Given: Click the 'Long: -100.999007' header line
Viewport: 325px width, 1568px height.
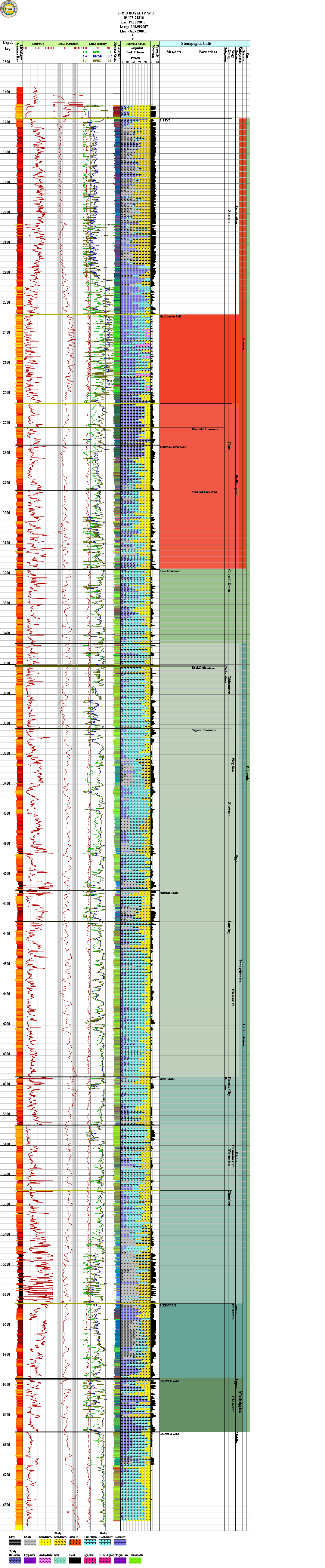Looking at the screenshot, I should (134, 27).
